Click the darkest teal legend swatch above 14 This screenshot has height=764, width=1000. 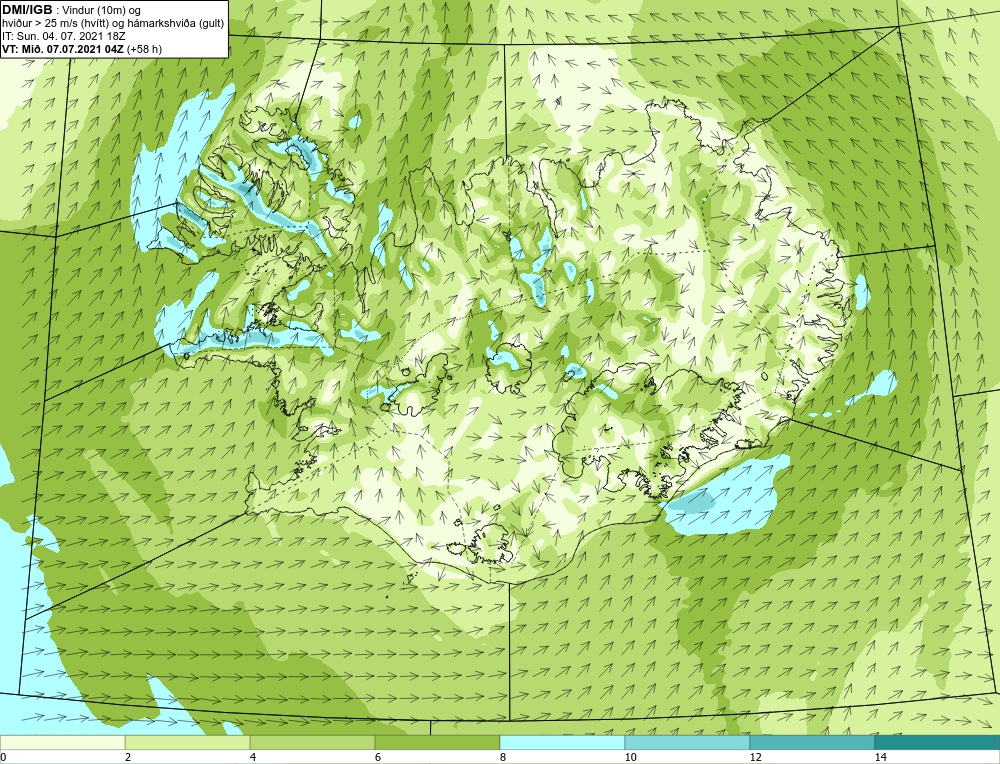coord(938,743)
